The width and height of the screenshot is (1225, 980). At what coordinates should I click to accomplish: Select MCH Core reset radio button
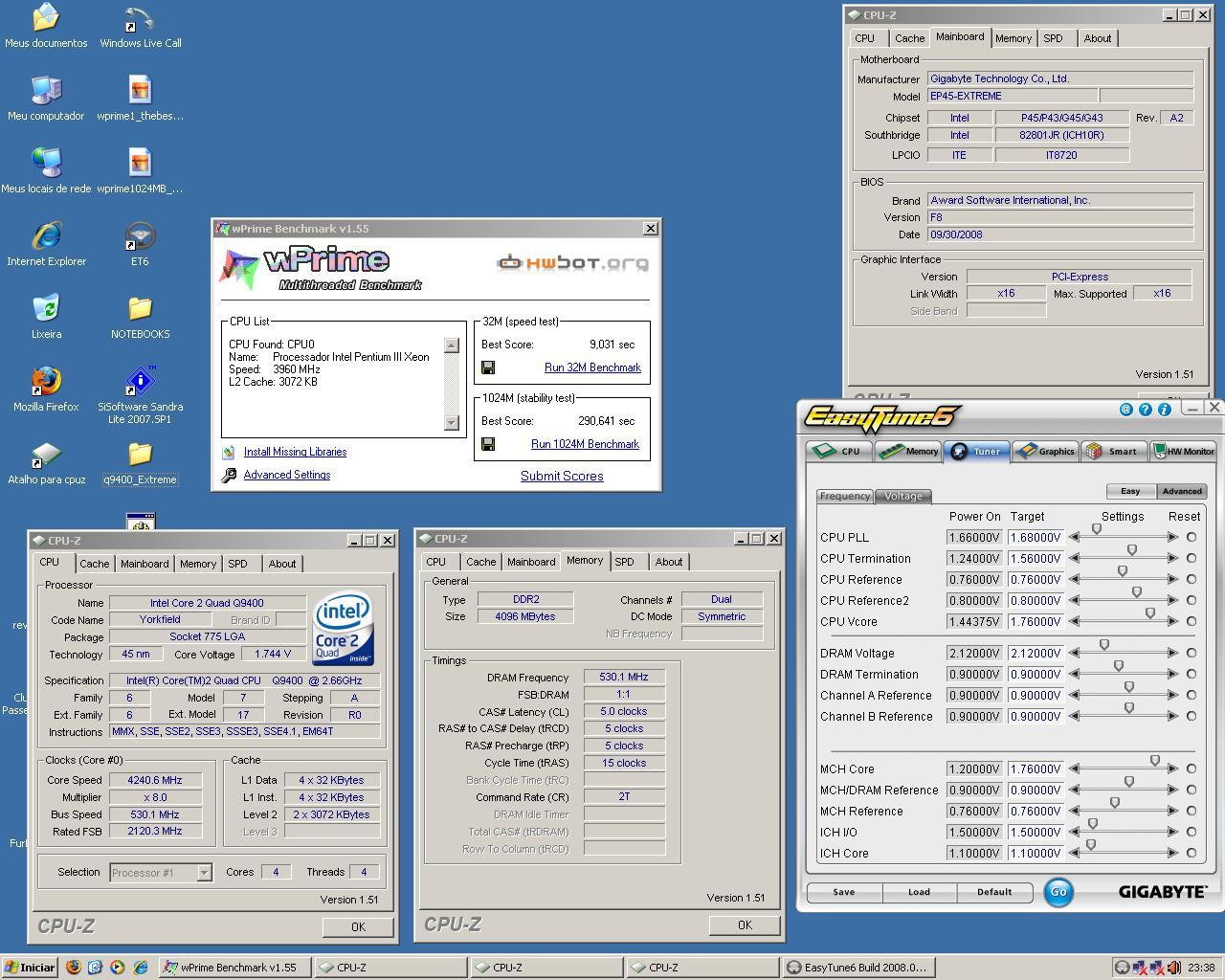(1192, 768)
